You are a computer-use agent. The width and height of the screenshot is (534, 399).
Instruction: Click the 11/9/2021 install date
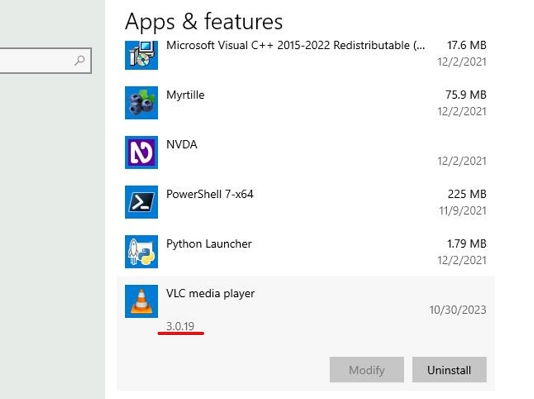(462, 211)
